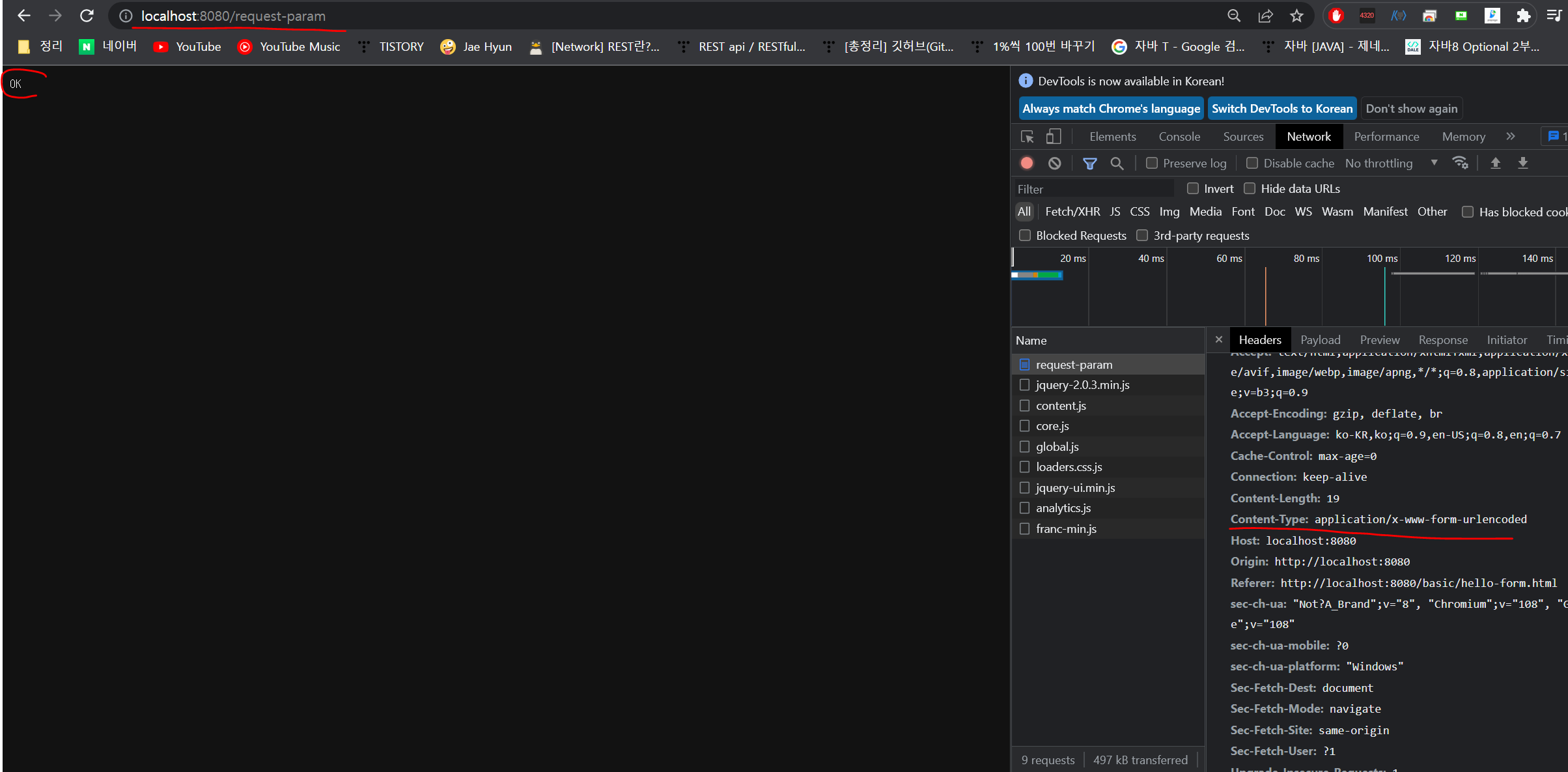Switch to the Console tab
Screen dimensions: 1568x772
1179,137
